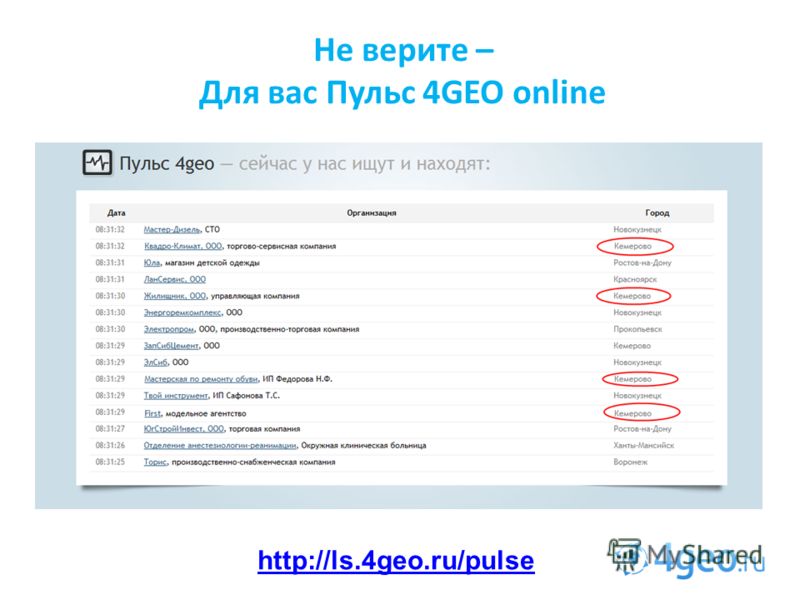This screenshot has width=800, height=600.
Task: Open the Мастер-Дизель organization link
Action: point(172,230)
